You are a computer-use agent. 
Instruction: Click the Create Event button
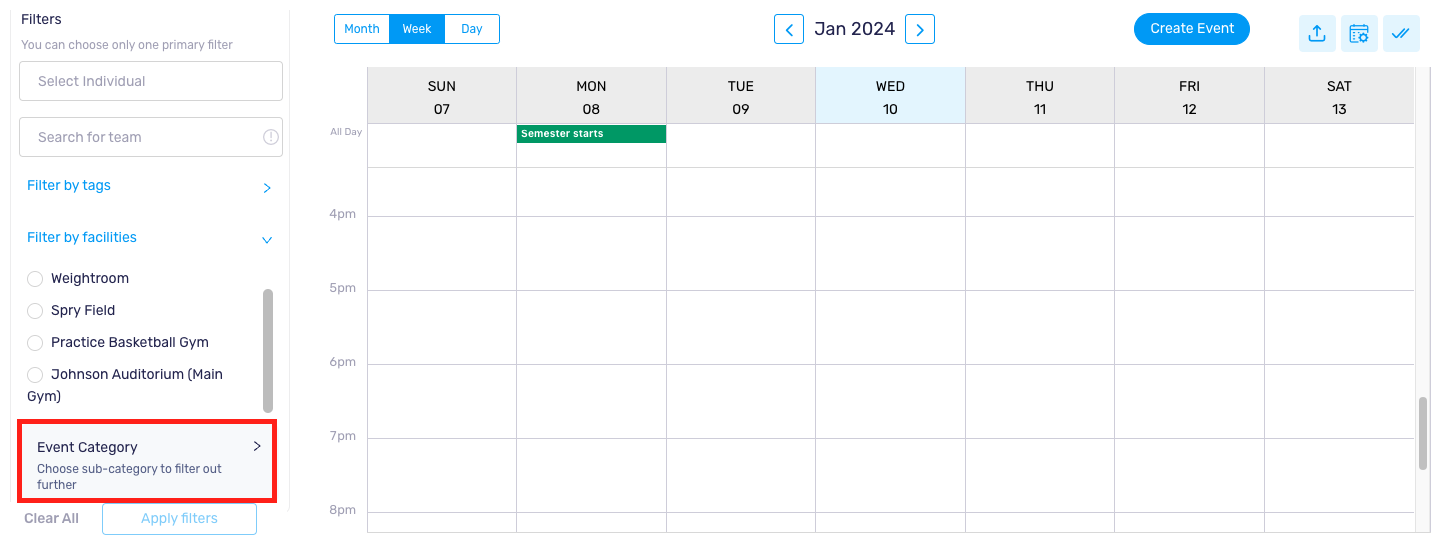point(1192,29)
